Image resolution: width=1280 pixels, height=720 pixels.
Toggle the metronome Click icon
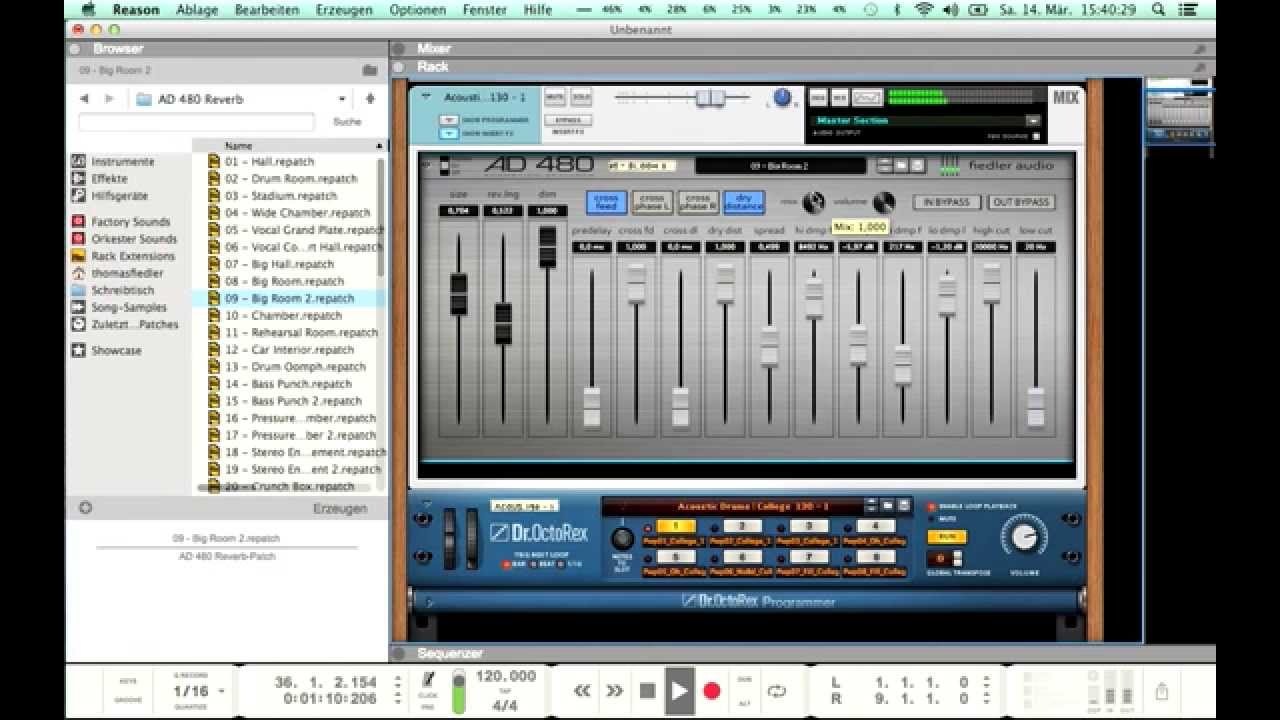point(428,681)
